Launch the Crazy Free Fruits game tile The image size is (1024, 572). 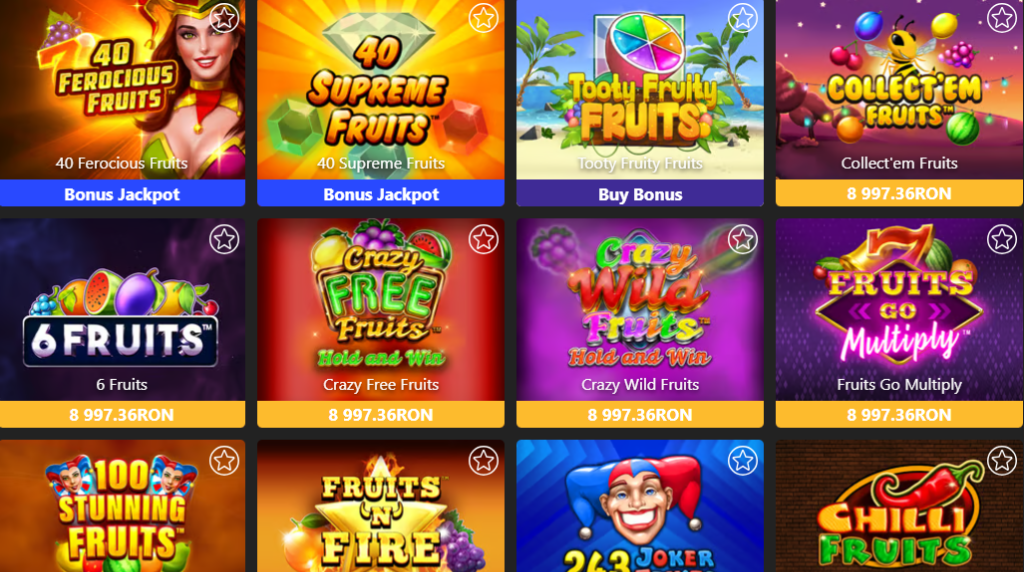point(381,310)
